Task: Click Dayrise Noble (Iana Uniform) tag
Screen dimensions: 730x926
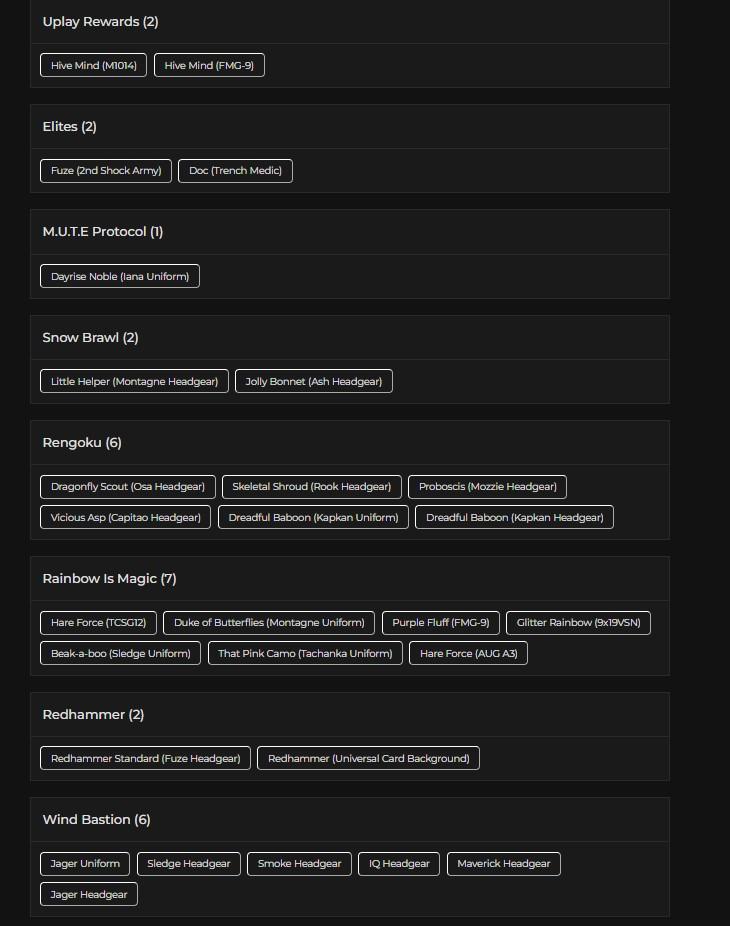Action: click(x=120, y=276)
